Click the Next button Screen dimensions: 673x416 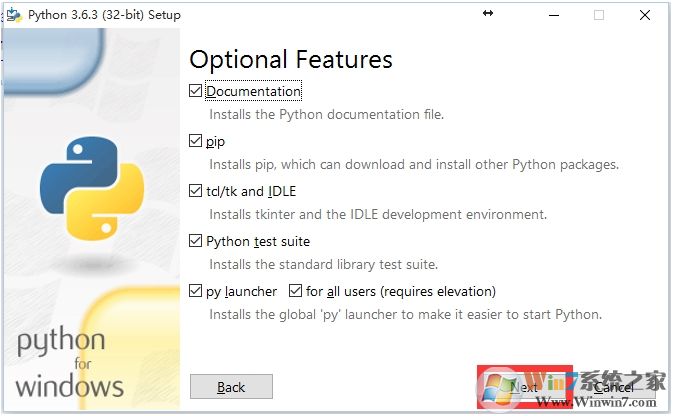(524, 387)
